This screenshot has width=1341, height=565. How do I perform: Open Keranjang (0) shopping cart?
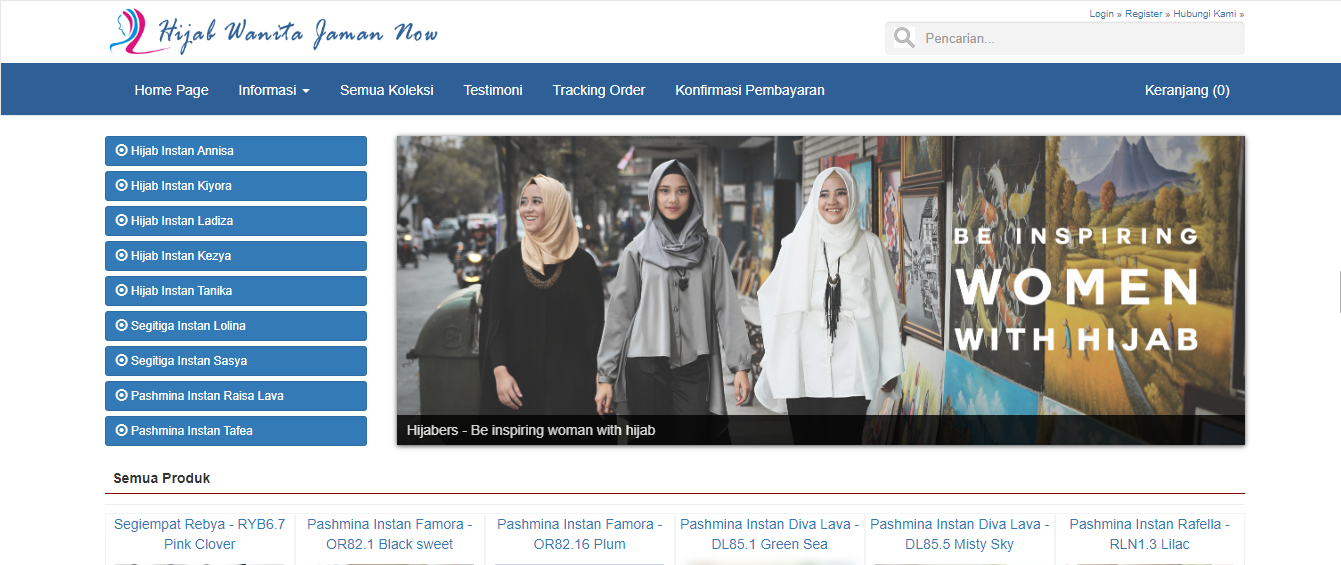tap(1187, 90)
